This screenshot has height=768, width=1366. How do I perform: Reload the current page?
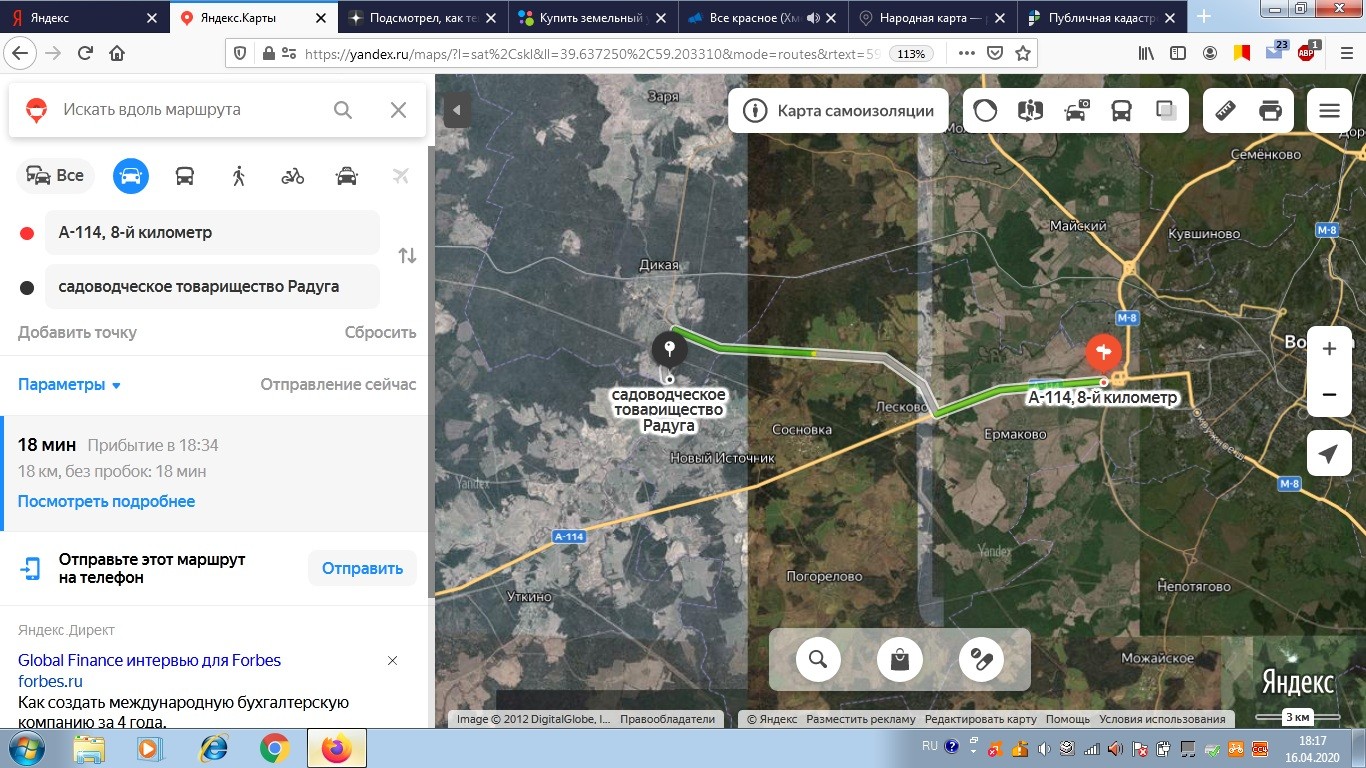point(85,54)
